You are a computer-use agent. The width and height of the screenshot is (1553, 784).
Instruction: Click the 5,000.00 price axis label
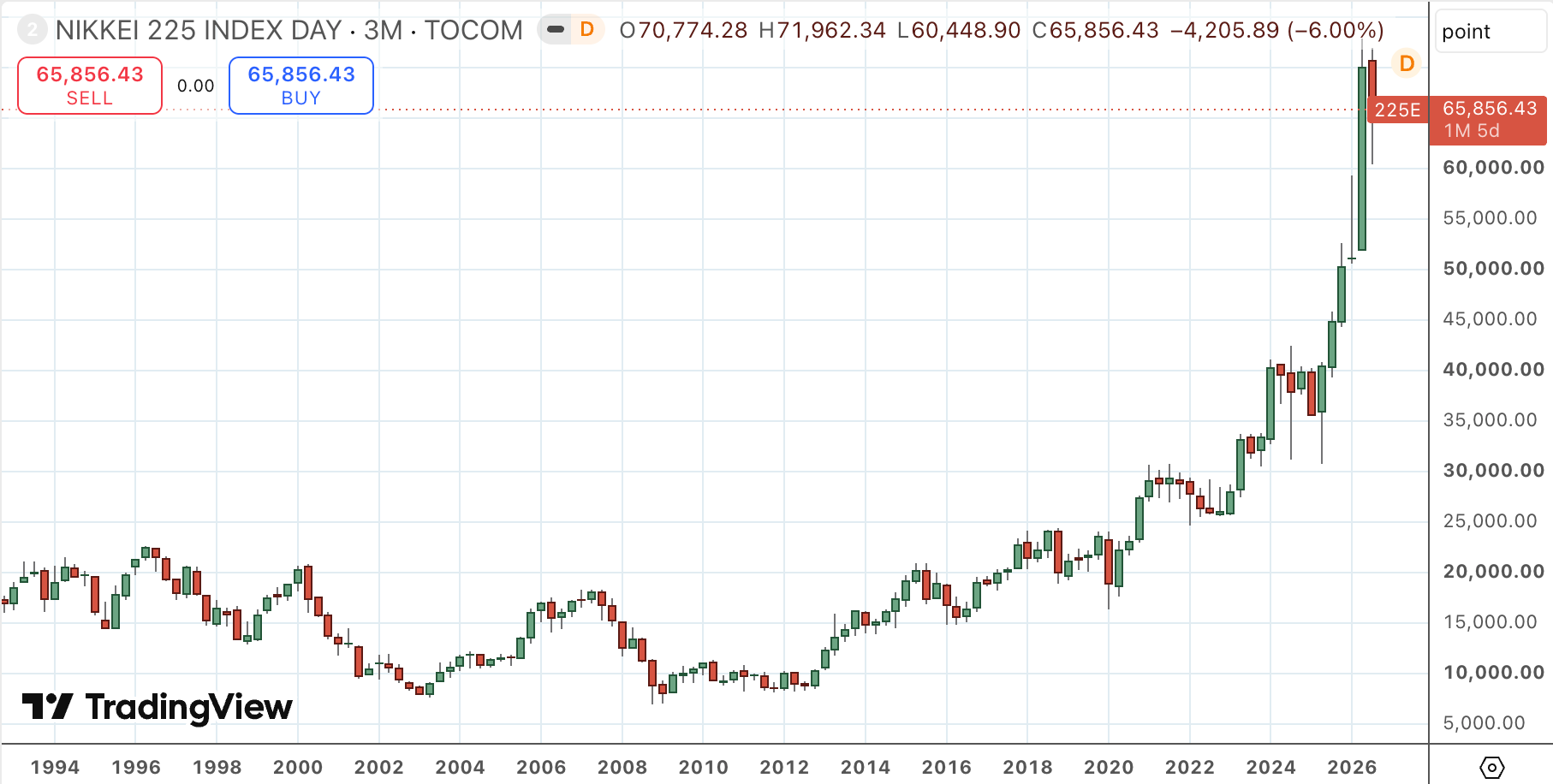coord(1485,723)
